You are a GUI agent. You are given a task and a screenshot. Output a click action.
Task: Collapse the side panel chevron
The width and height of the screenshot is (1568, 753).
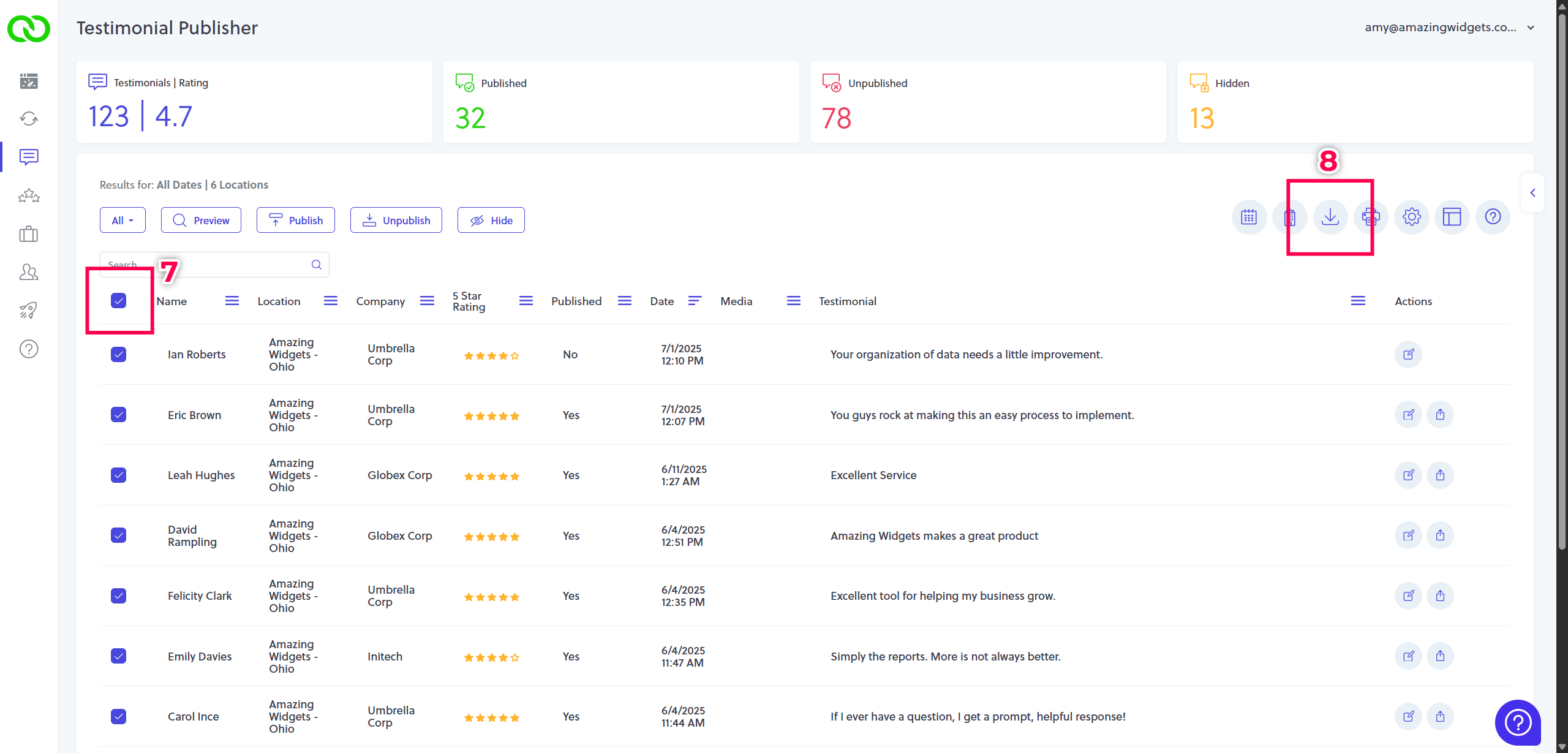tap(1532, 193)
